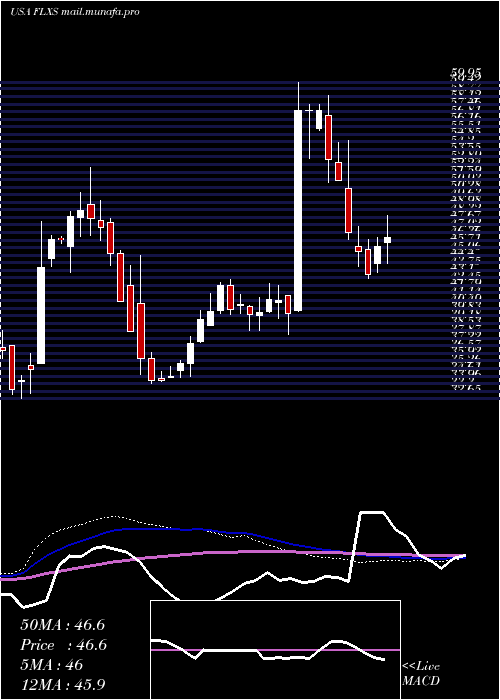This screenshot has height=700, width=500.
Task: Click the 'Price : 46.6' reading
Action: 64,645
